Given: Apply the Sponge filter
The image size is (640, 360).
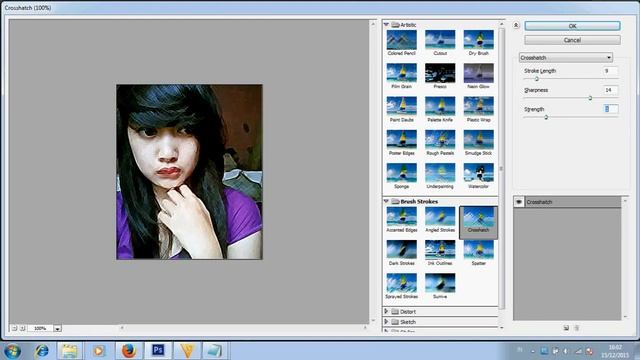Looking at the screenshot, I should pos(402,173).
